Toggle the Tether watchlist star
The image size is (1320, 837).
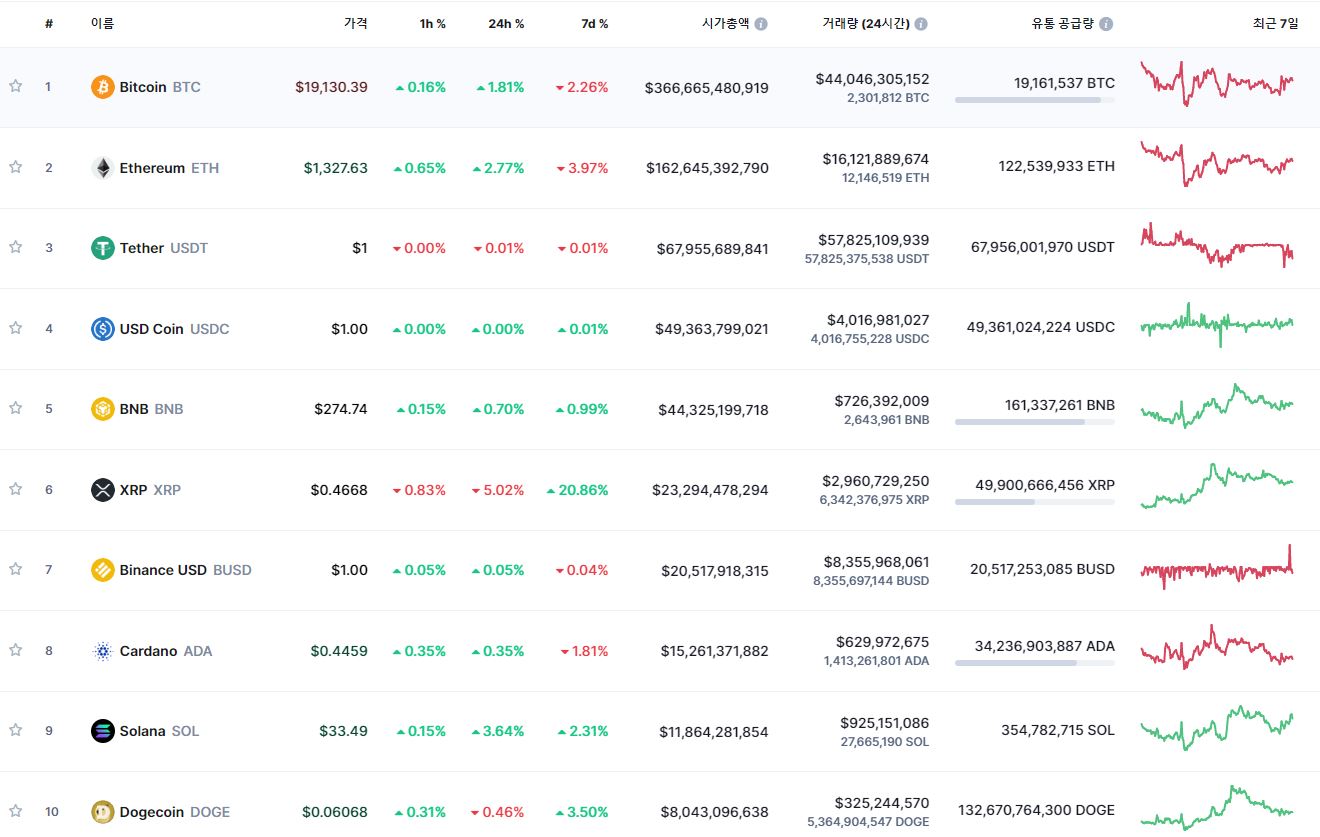15,247
